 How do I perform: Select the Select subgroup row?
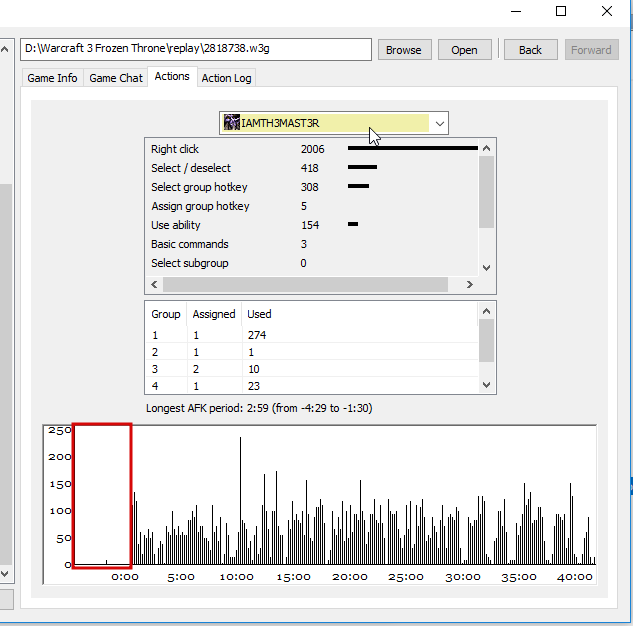tap(311, 263)
